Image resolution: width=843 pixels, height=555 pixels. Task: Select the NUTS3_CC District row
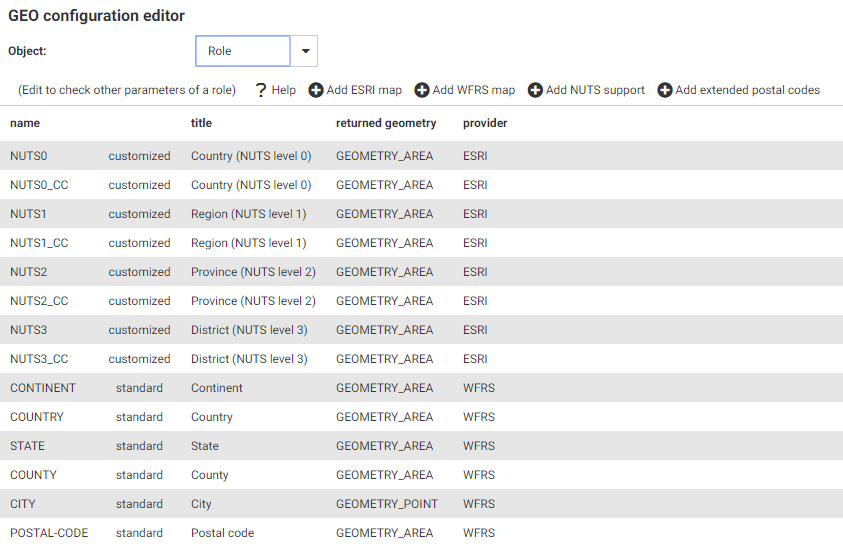[x=39, y=359]
